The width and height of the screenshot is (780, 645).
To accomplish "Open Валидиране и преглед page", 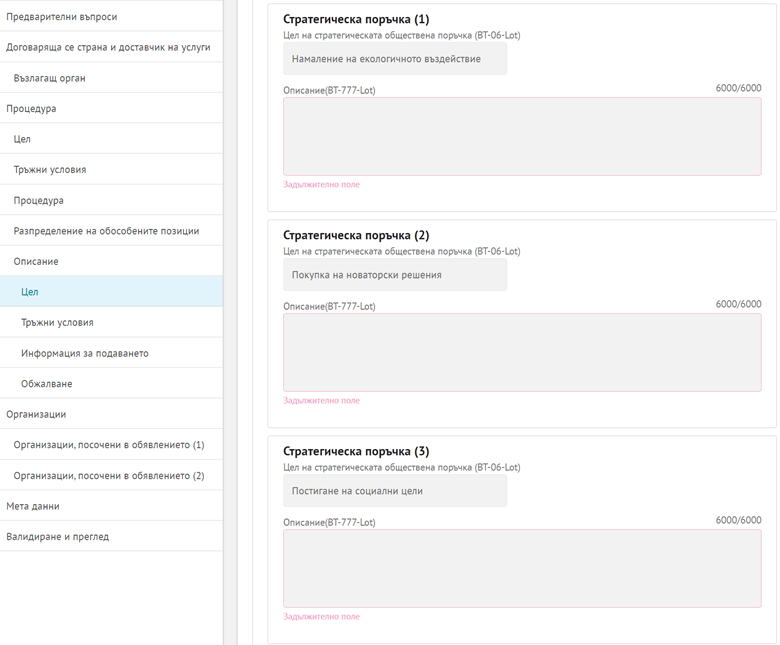I will point(111,537).
